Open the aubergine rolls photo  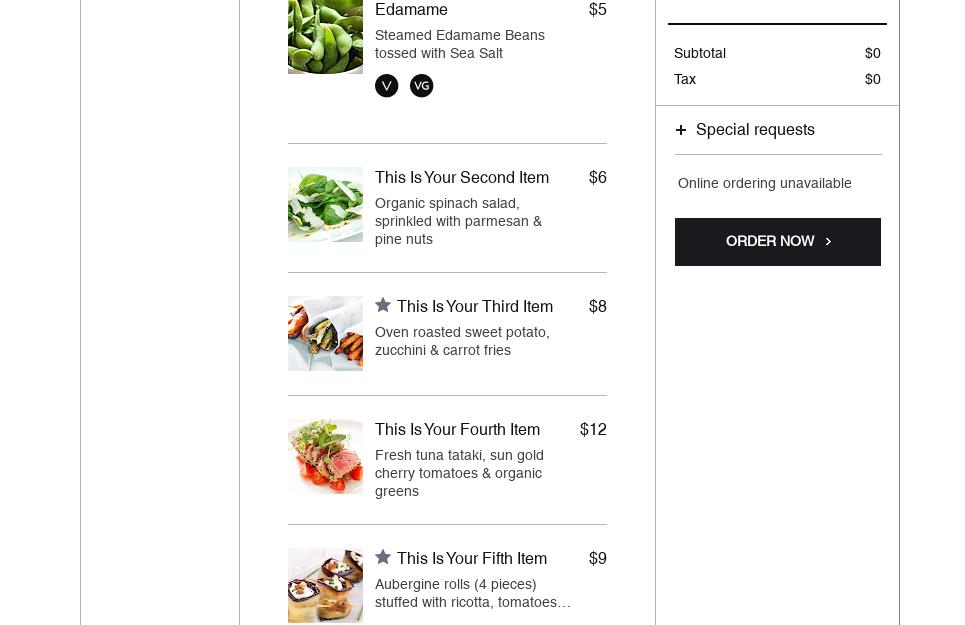(x=326, y=586)
